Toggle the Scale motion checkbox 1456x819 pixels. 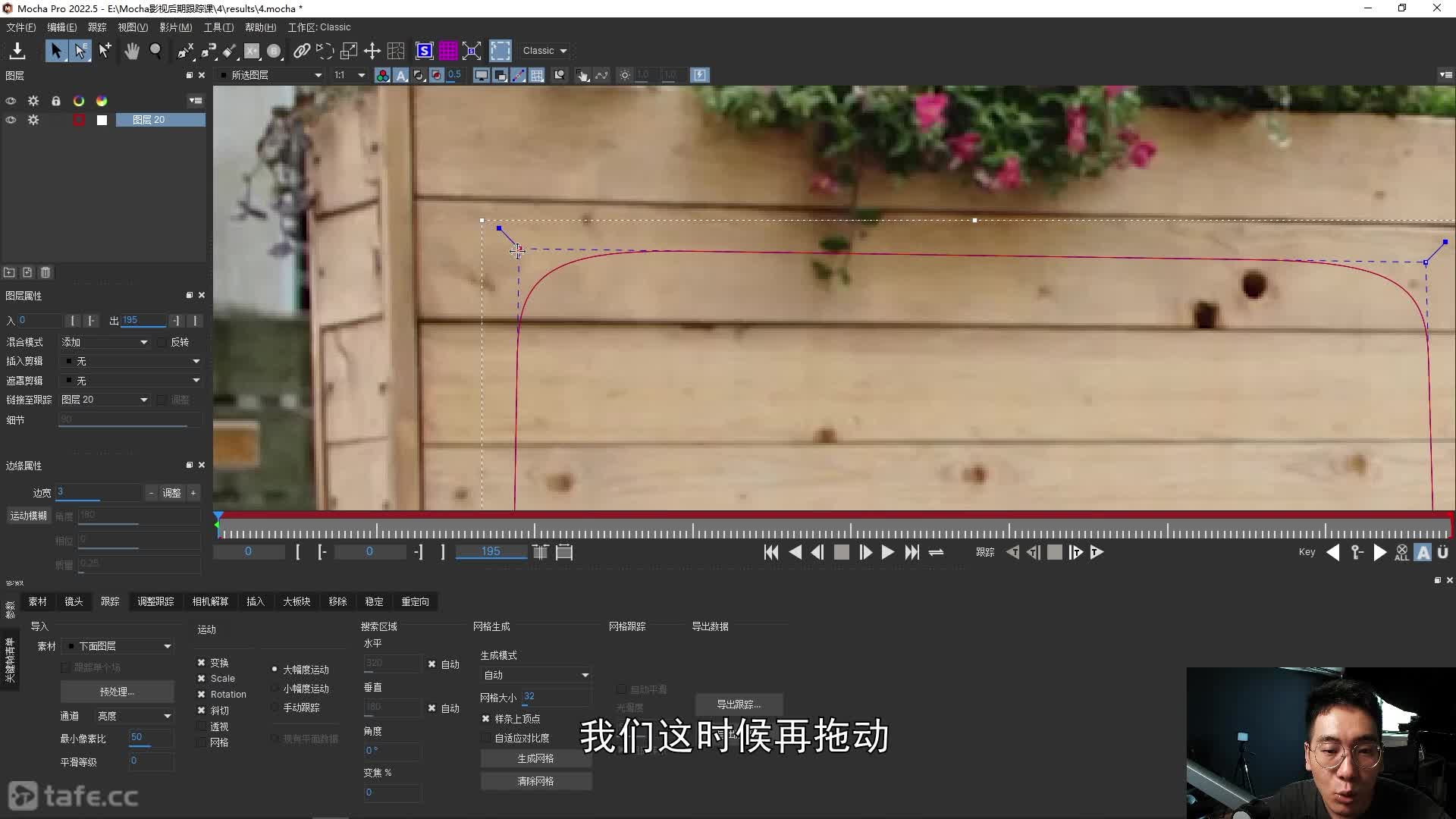tap(202, 679)
